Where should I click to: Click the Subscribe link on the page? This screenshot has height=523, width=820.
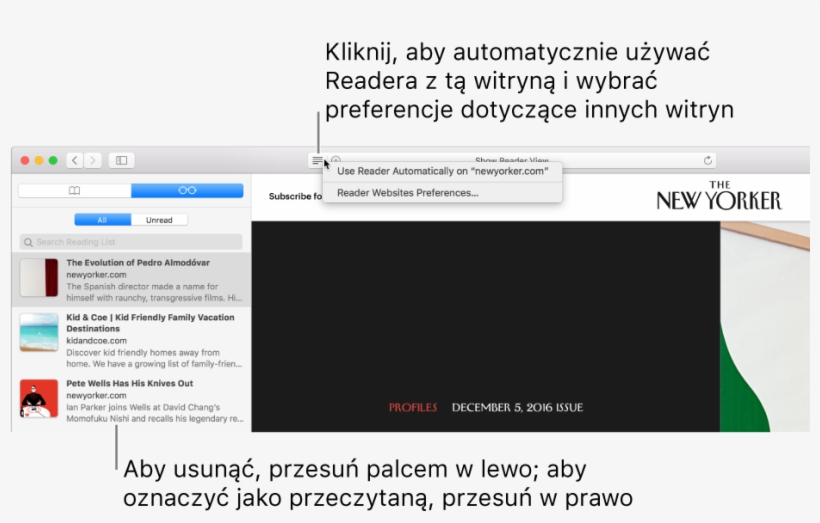click(295, 196)
